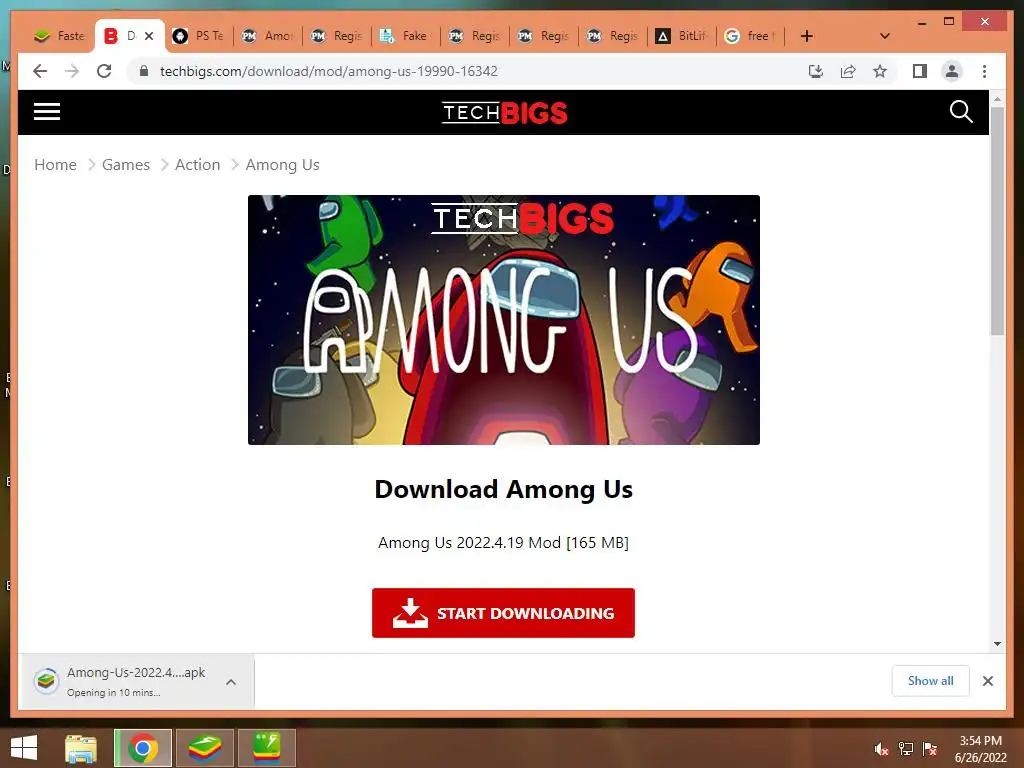Switch to the Fake tab
Image resolution: width=1024 pixels, height=768 pixels.
pyautogui.click(x=406, y=36)
